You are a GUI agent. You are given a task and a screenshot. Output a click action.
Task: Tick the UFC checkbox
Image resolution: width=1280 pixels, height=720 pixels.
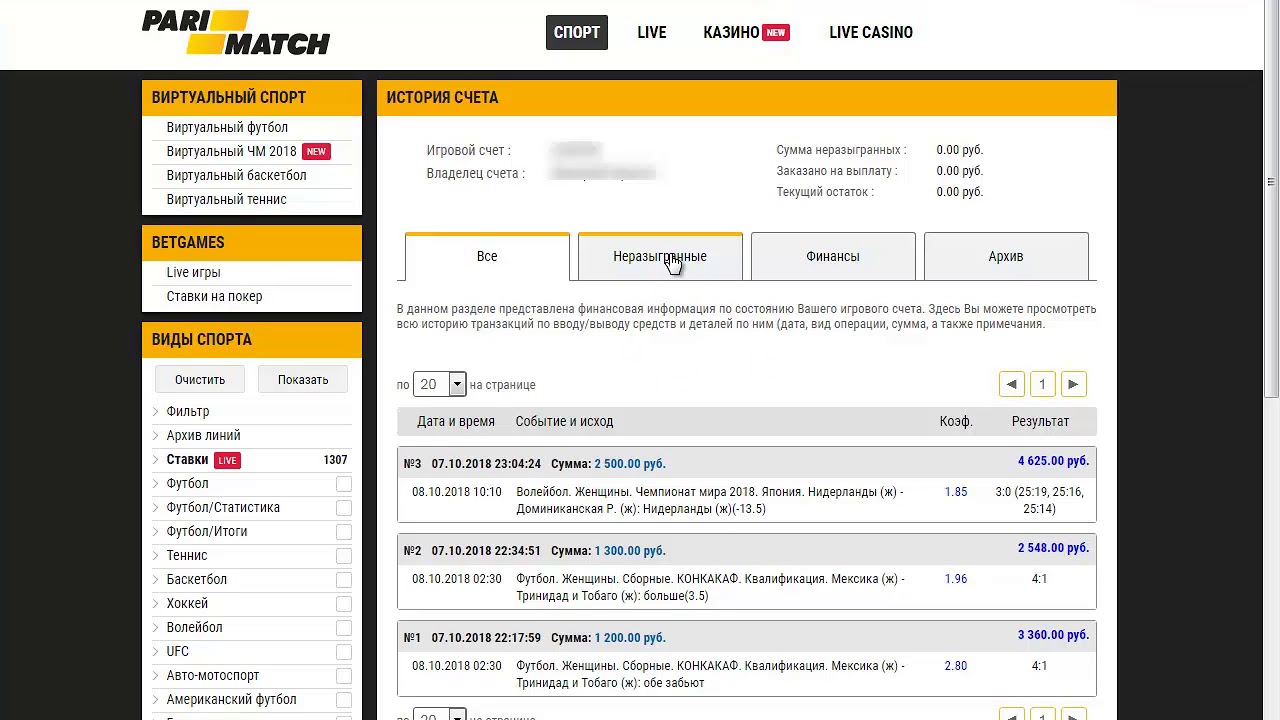click(x=344, y=652)
